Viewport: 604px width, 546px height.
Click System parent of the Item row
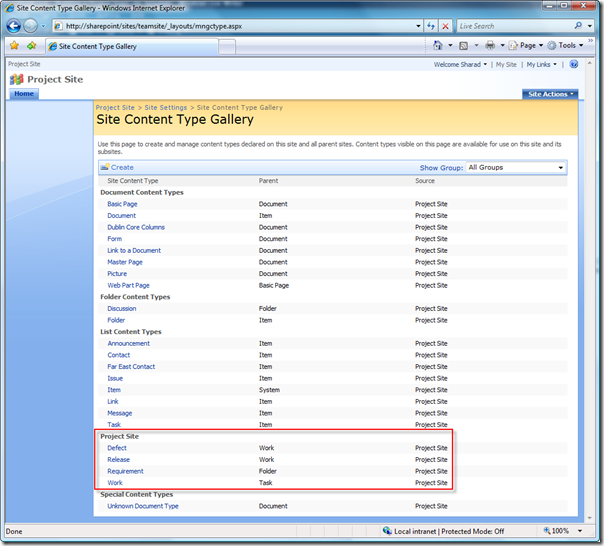point(269,390)
